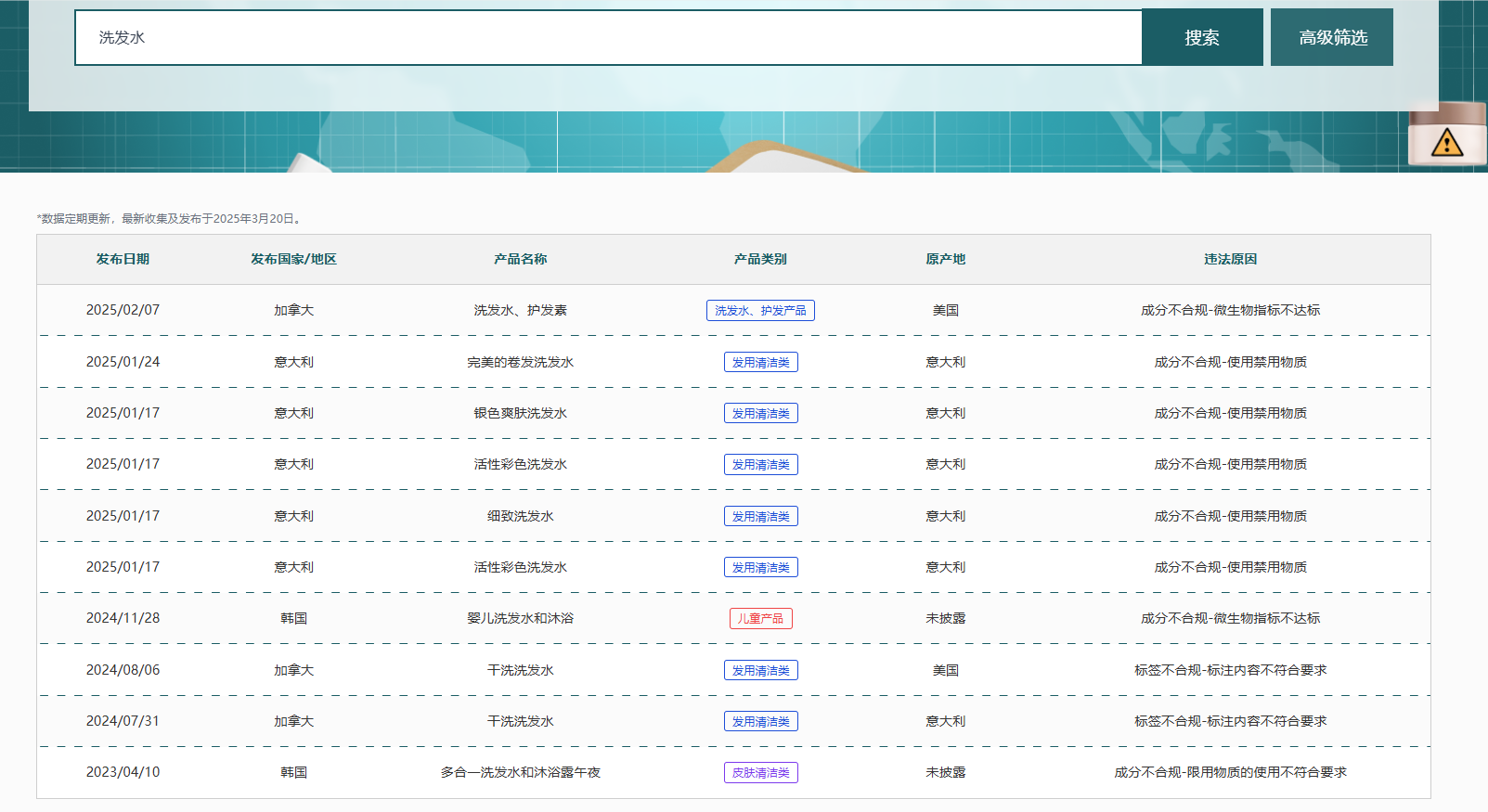Click the 洗发水、护发产品 category tag
The width and height of the screenshot is (1488, 812).
(x=760, y=311)
